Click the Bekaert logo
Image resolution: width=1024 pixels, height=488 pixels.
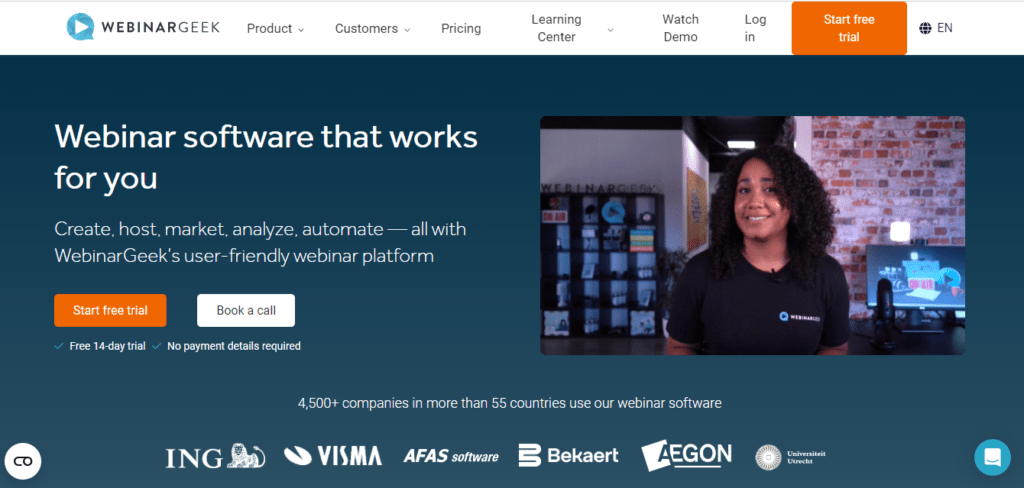coord(568,455)
